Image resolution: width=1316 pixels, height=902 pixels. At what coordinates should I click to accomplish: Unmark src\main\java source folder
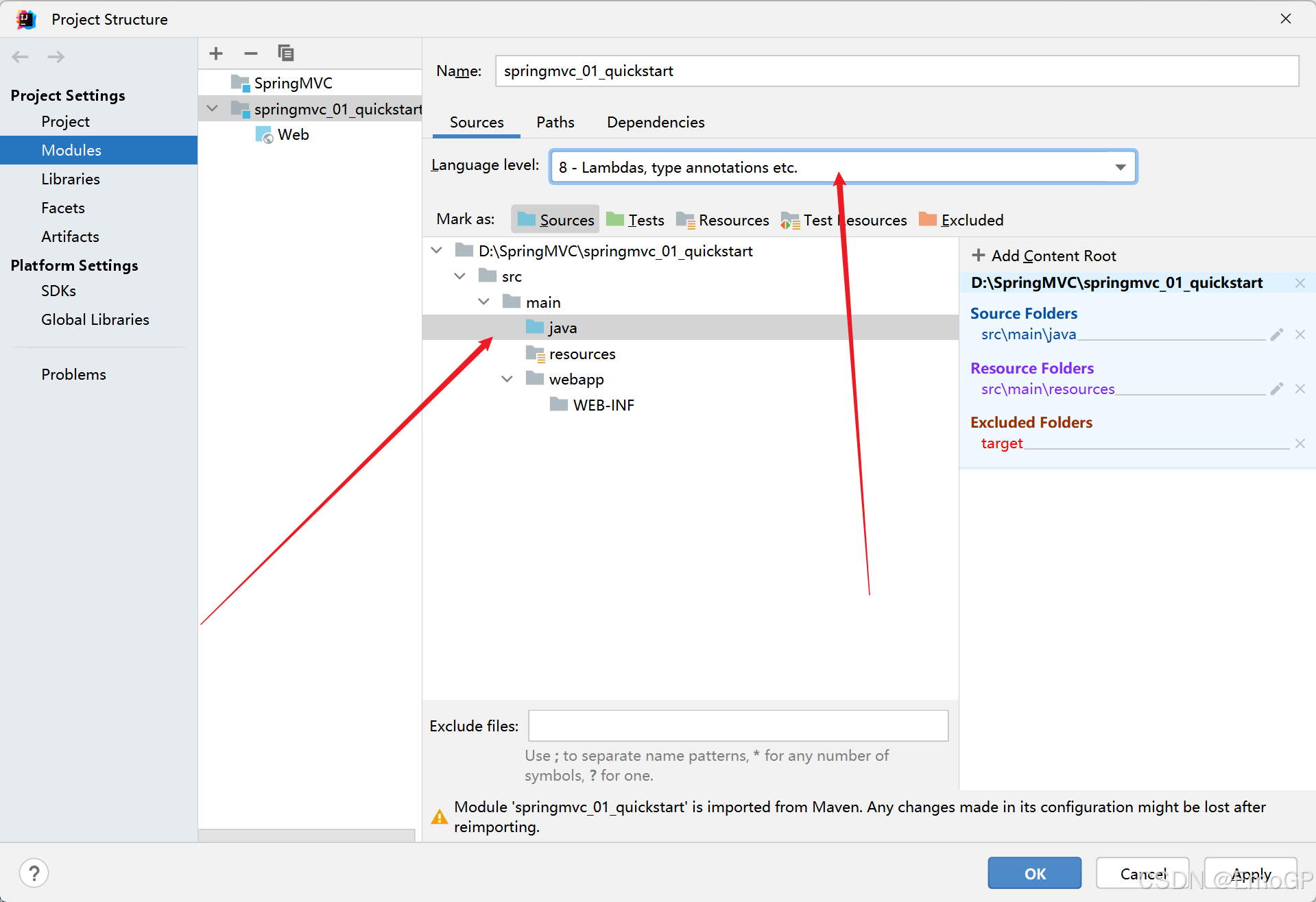(x=1300, y=334)
